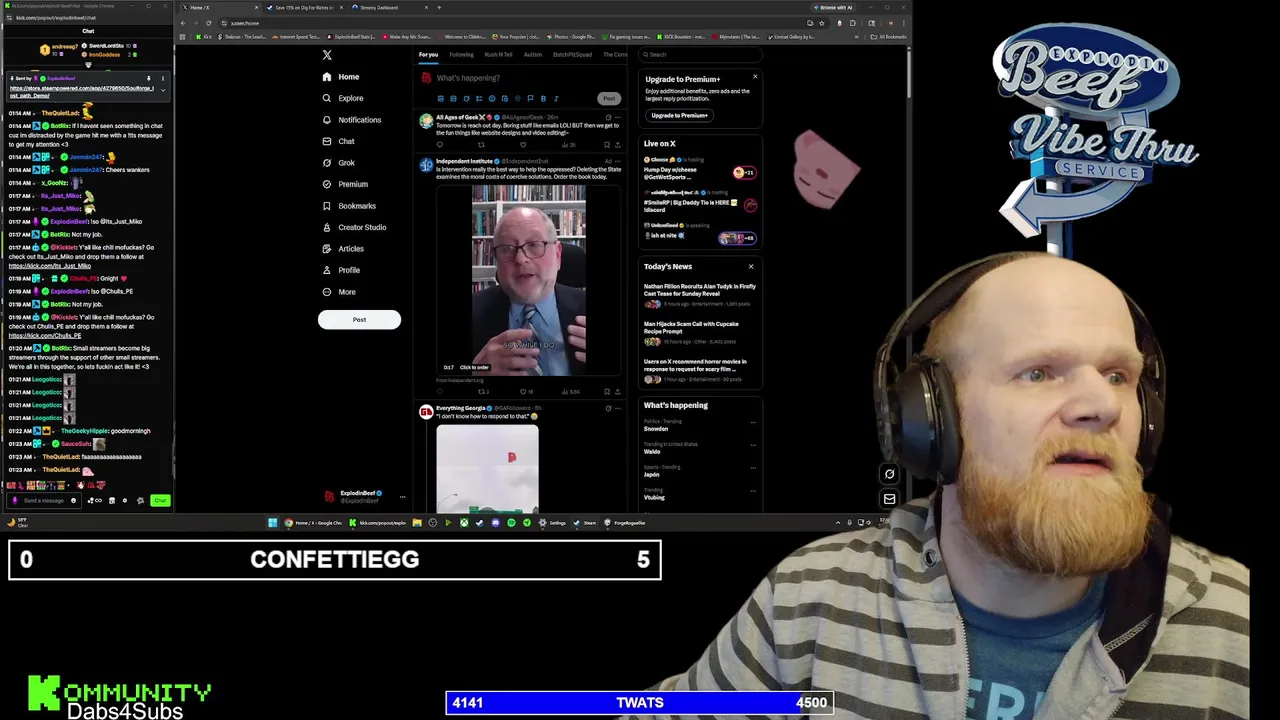Dismiss the Upgrade to Premium+ card
This screenshot has width=1280, height=720.
755,77
